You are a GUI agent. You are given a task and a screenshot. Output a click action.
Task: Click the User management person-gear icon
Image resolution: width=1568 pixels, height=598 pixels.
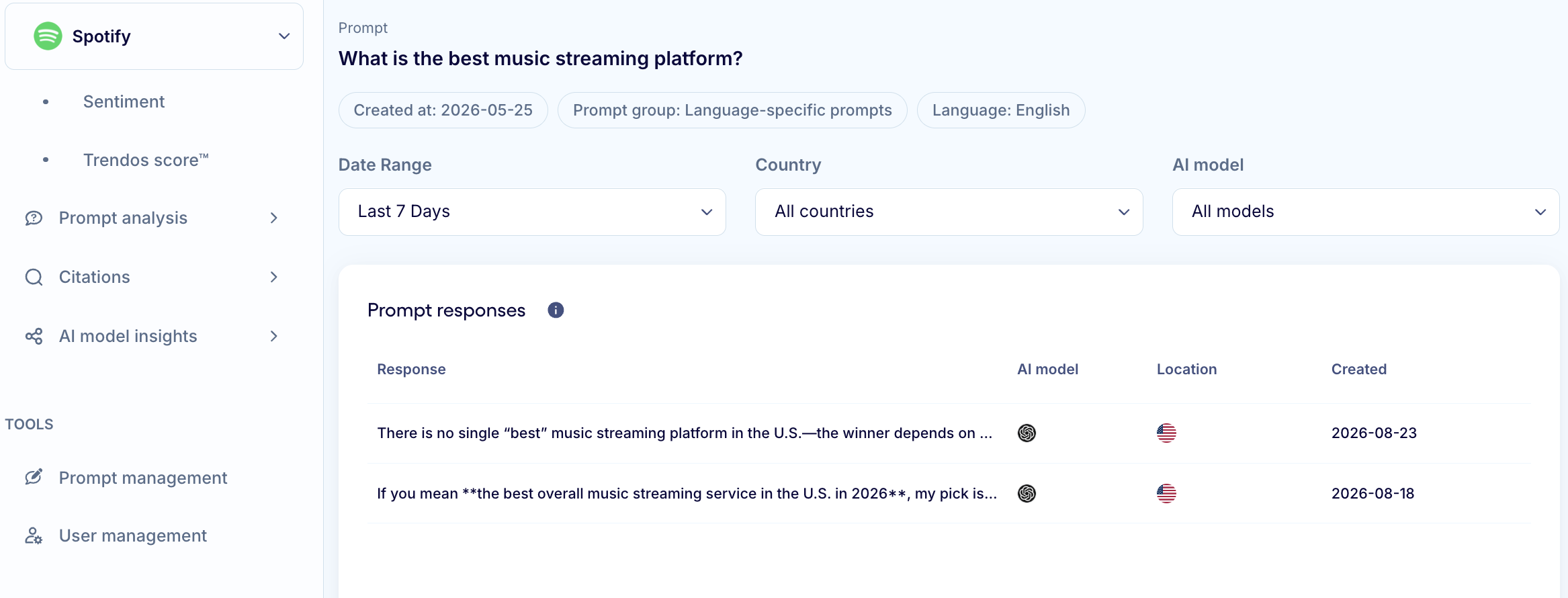tap(34, 536)
